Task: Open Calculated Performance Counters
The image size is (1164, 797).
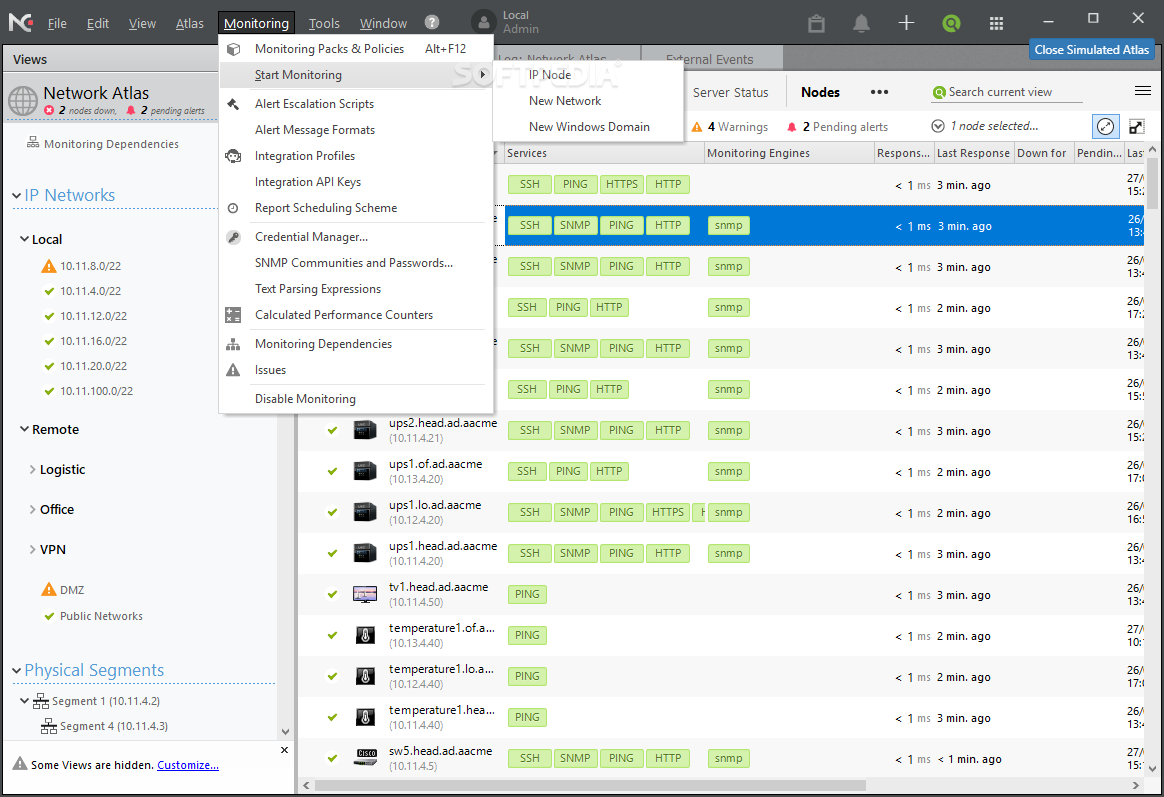Action: click(356, 315)
